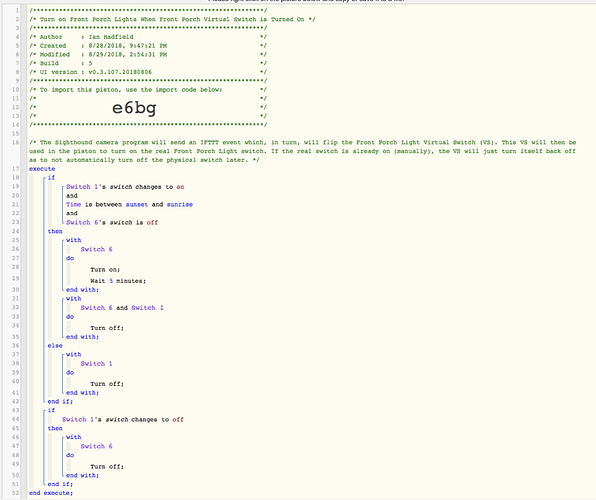This screenshot has height=500, width=596.
Task: Select condition Switch 6's switch is off
Action: click(x=112, y=222)
